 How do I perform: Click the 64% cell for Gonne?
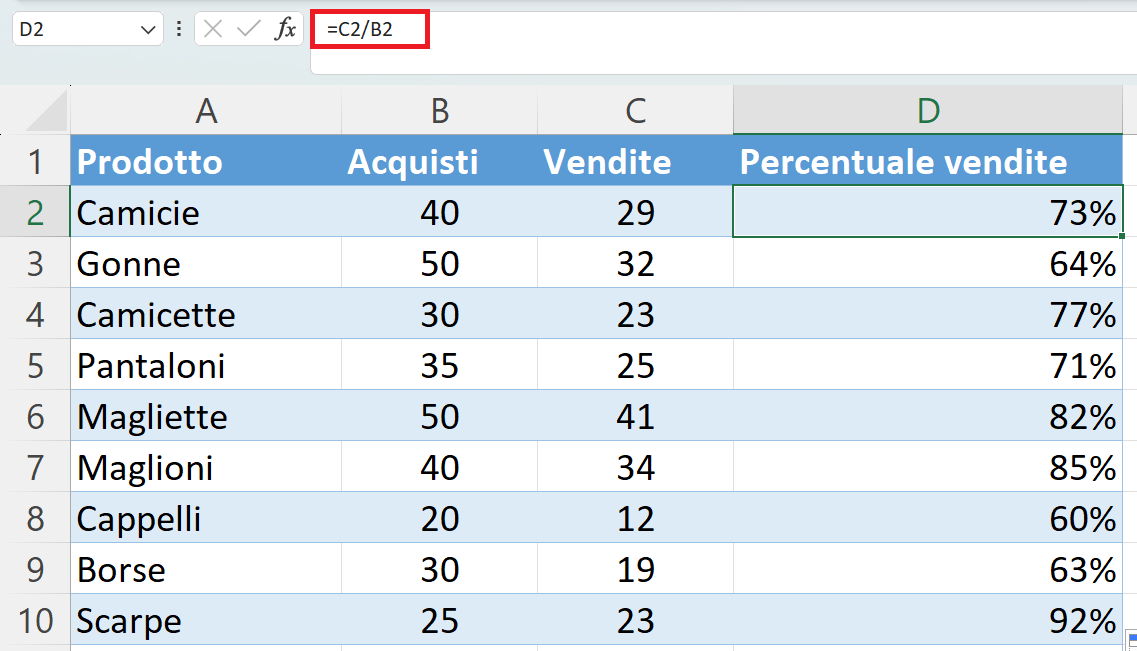(x=928, y=262)
